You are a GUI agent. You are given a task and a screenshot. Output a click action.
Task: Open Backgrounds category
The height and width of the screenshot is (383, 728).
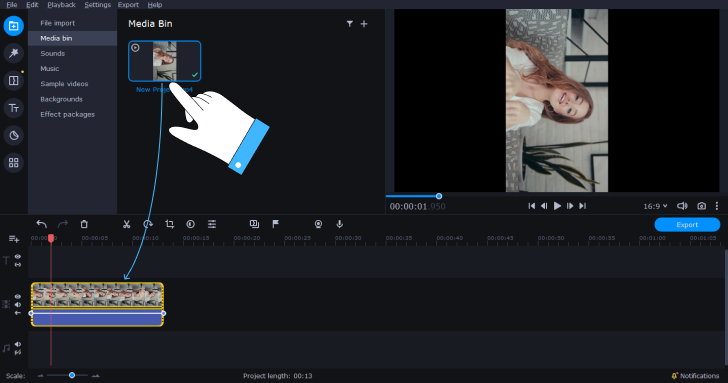[72, 99]
